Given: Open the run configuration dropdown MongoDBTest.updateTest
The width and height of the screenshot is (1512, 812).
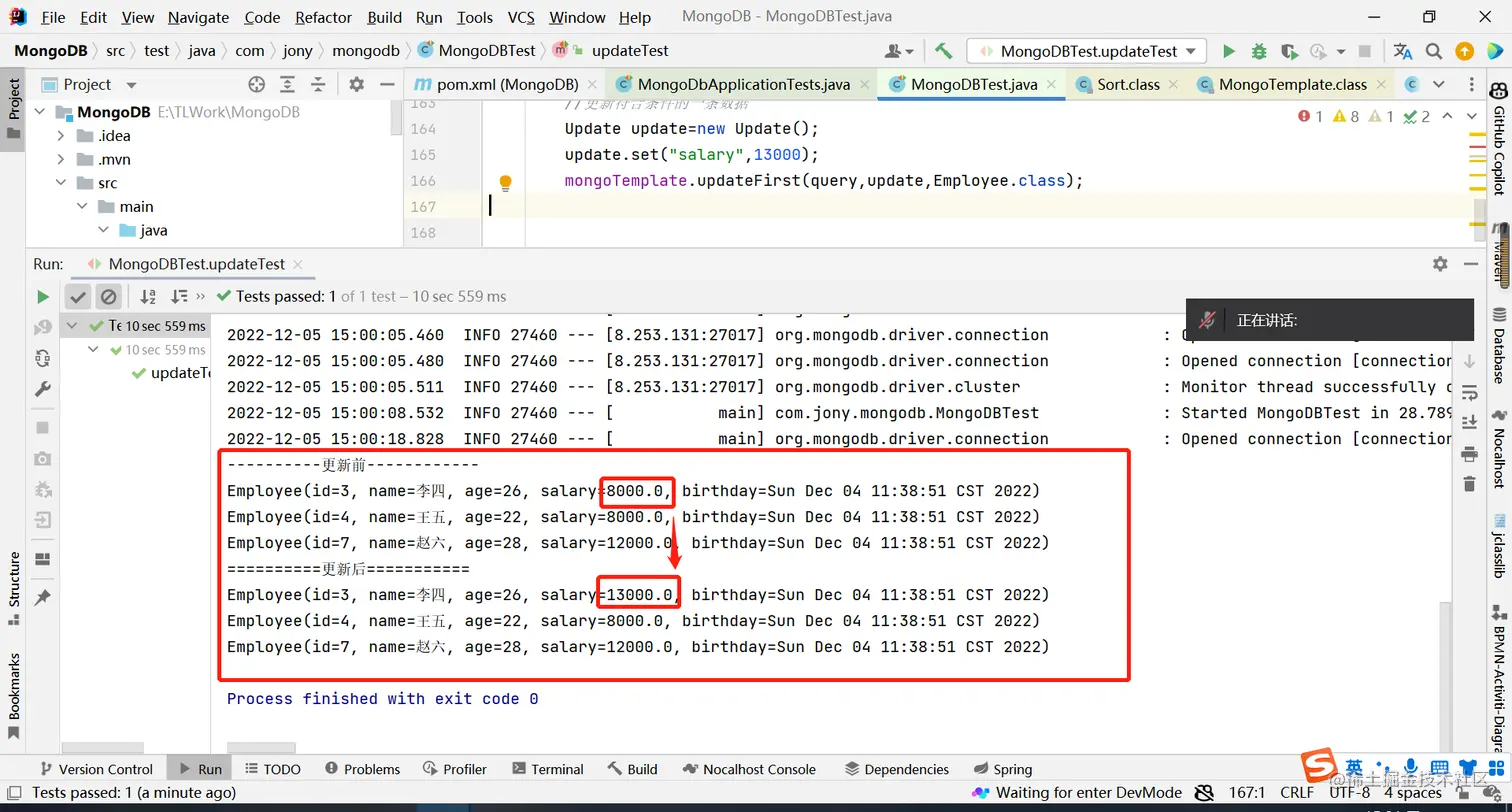Looking at the screenshot, I should click(x=1087, y=51).
